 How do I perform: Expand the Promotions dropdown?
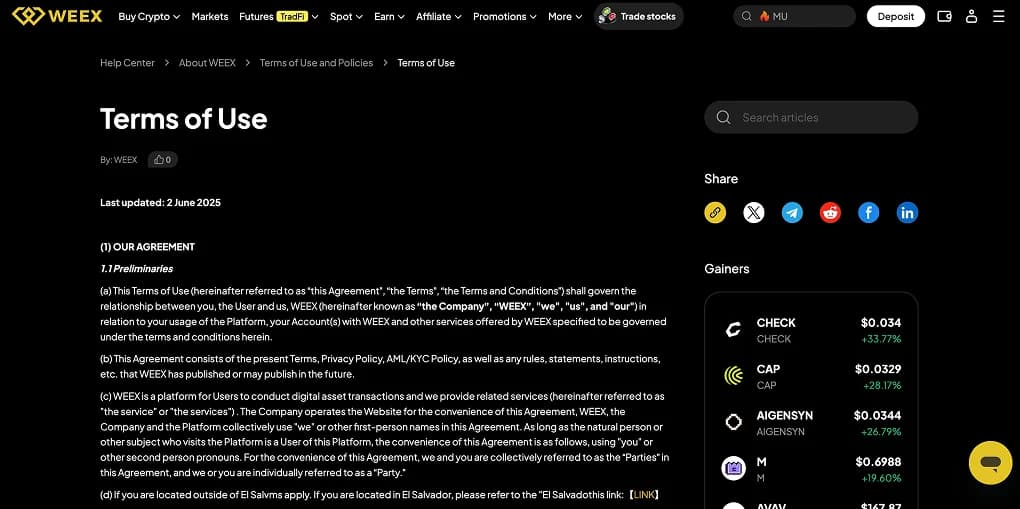pos(505,16)
